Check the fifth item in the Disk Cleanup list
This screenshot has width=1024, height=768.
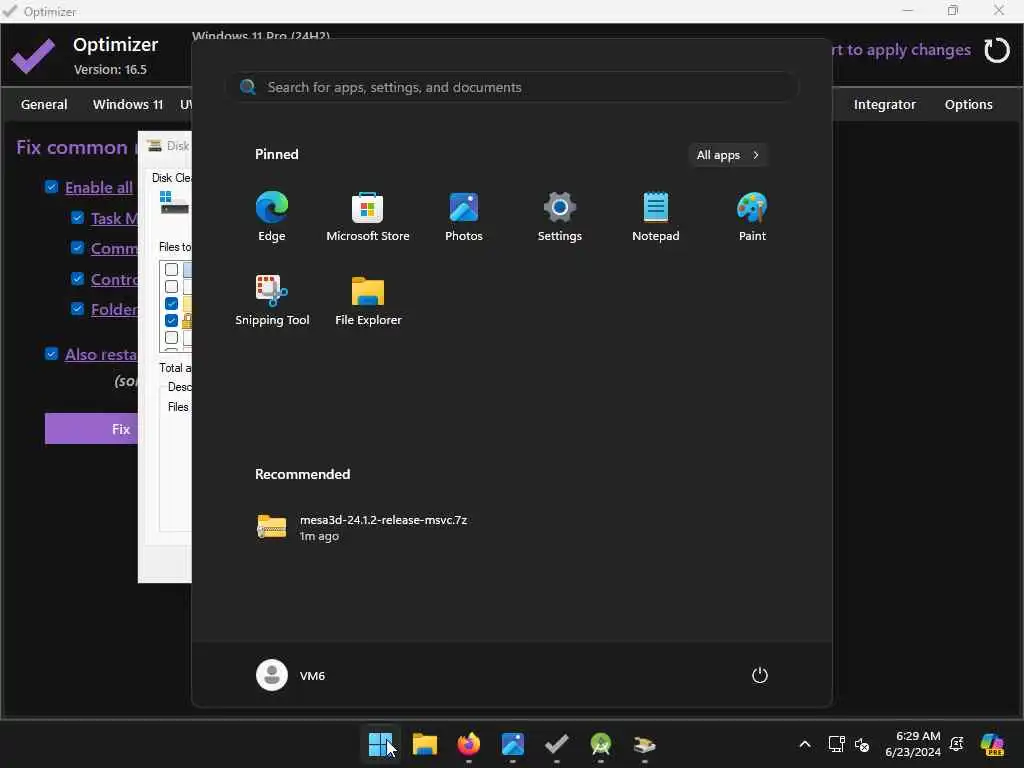(x=171, y=338)
